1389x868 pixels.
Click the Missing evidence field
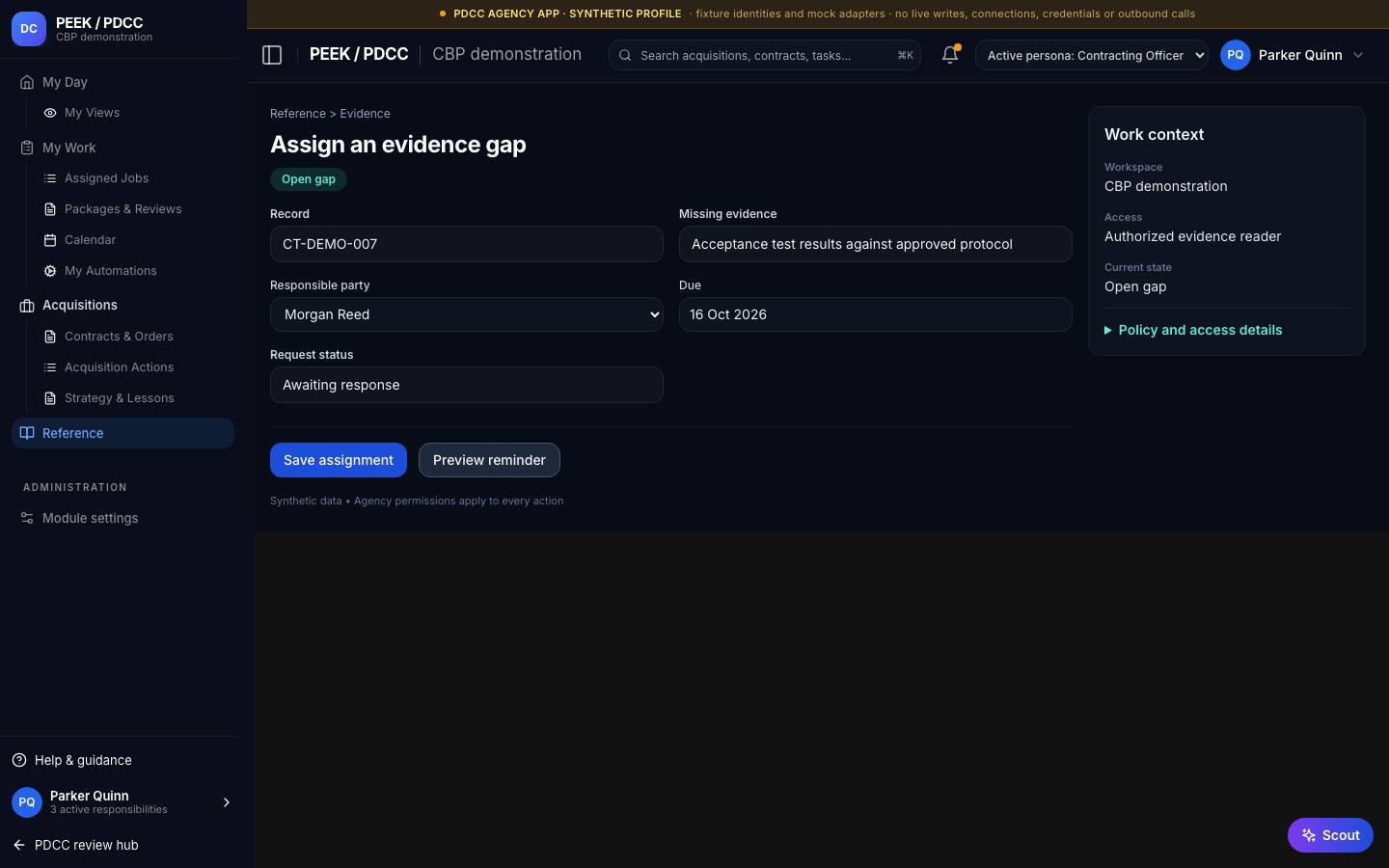[x=876, y=244]
